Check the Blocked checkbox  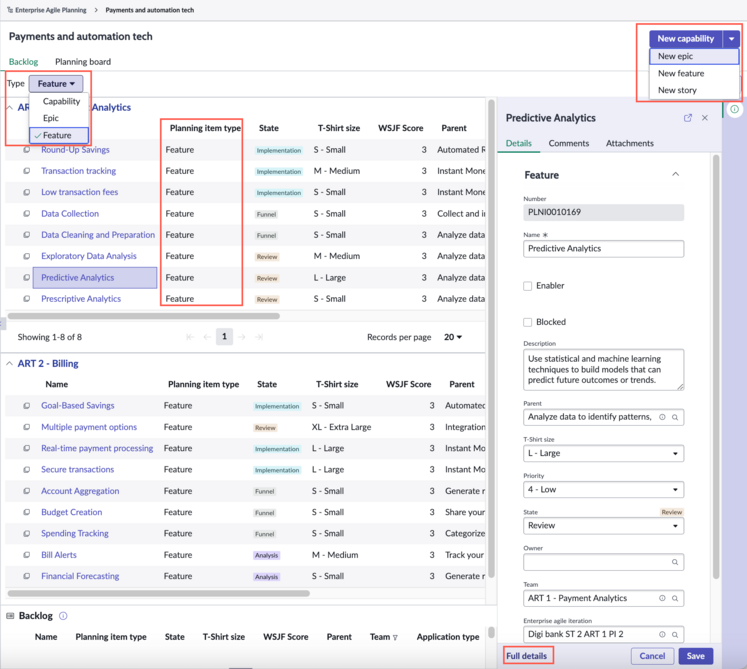(527, 322)
